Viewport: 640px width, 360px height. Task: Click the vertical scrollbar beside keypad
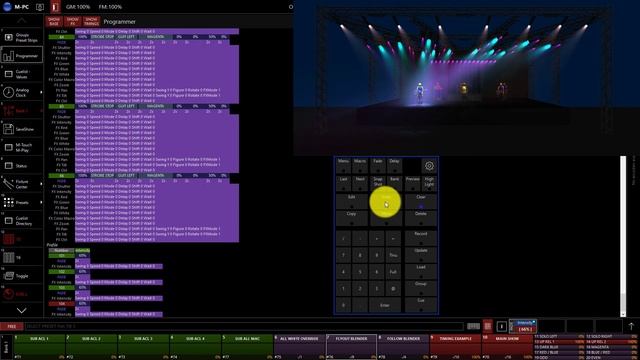[623, 236]
